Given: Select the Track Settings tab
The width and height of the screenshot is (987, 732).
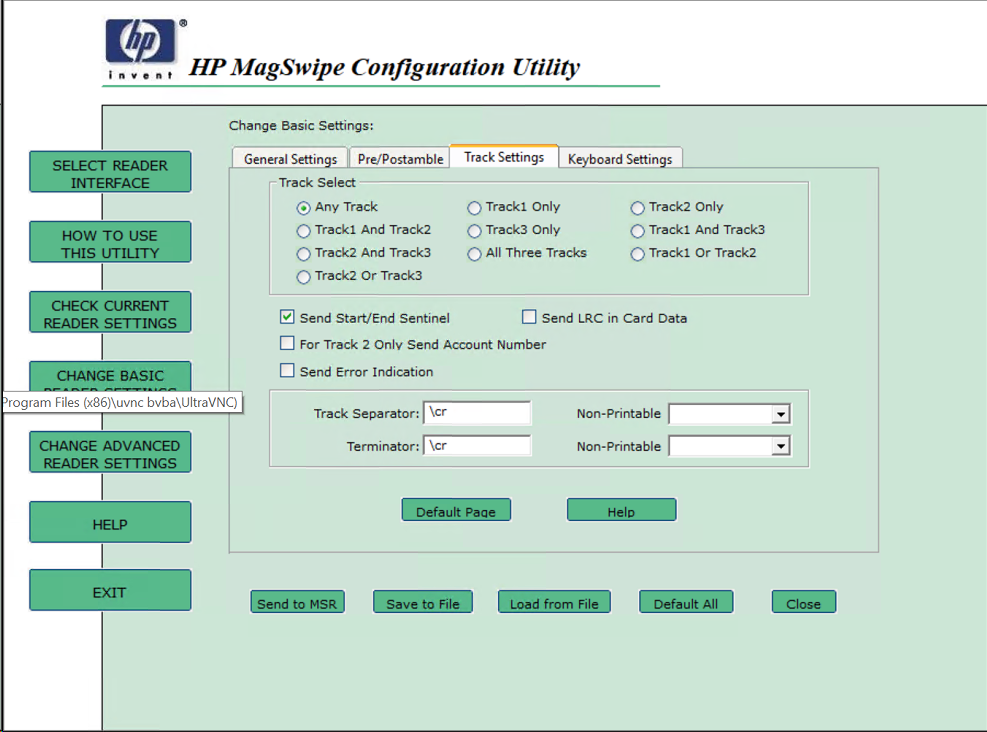Looking at the screenshot, I should (x=504, y=157).
